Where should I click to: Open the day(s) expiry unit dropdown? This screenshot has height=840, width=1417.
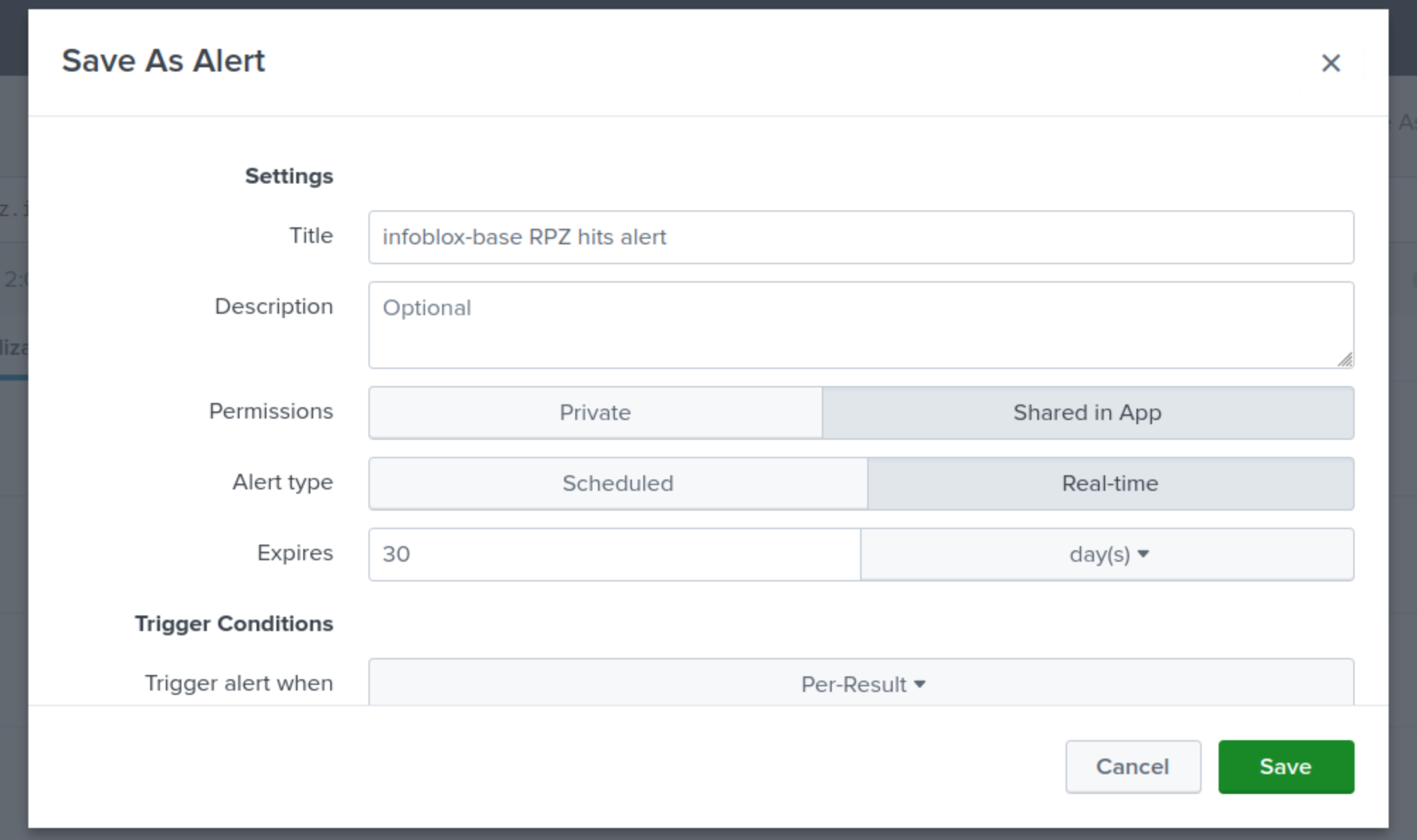(1107, 554)
